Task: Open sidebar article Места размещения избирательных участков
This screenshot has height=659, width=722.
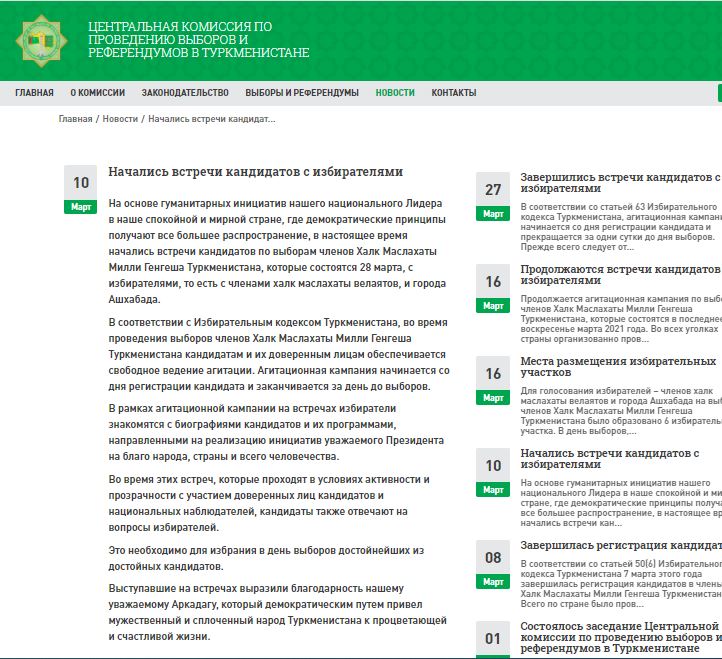Action: coord(618,367)
